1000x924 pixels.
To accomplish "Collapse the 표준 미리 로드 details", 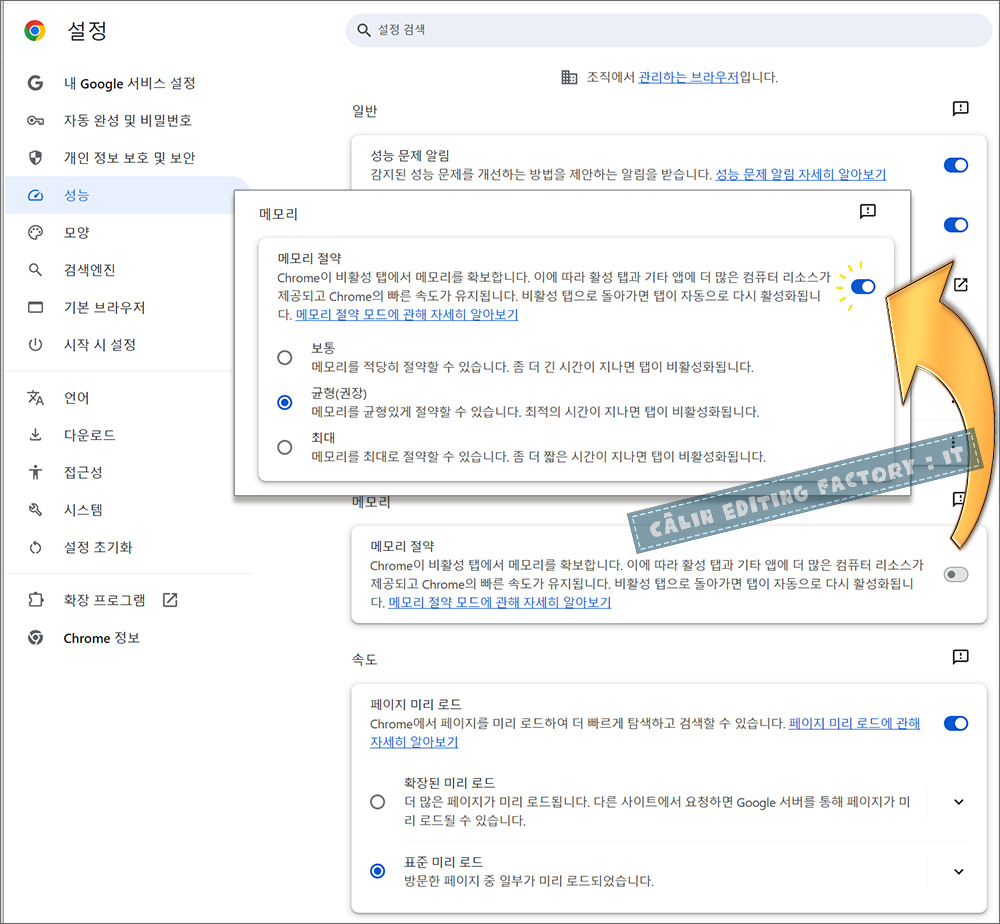I will click(958, 870).
